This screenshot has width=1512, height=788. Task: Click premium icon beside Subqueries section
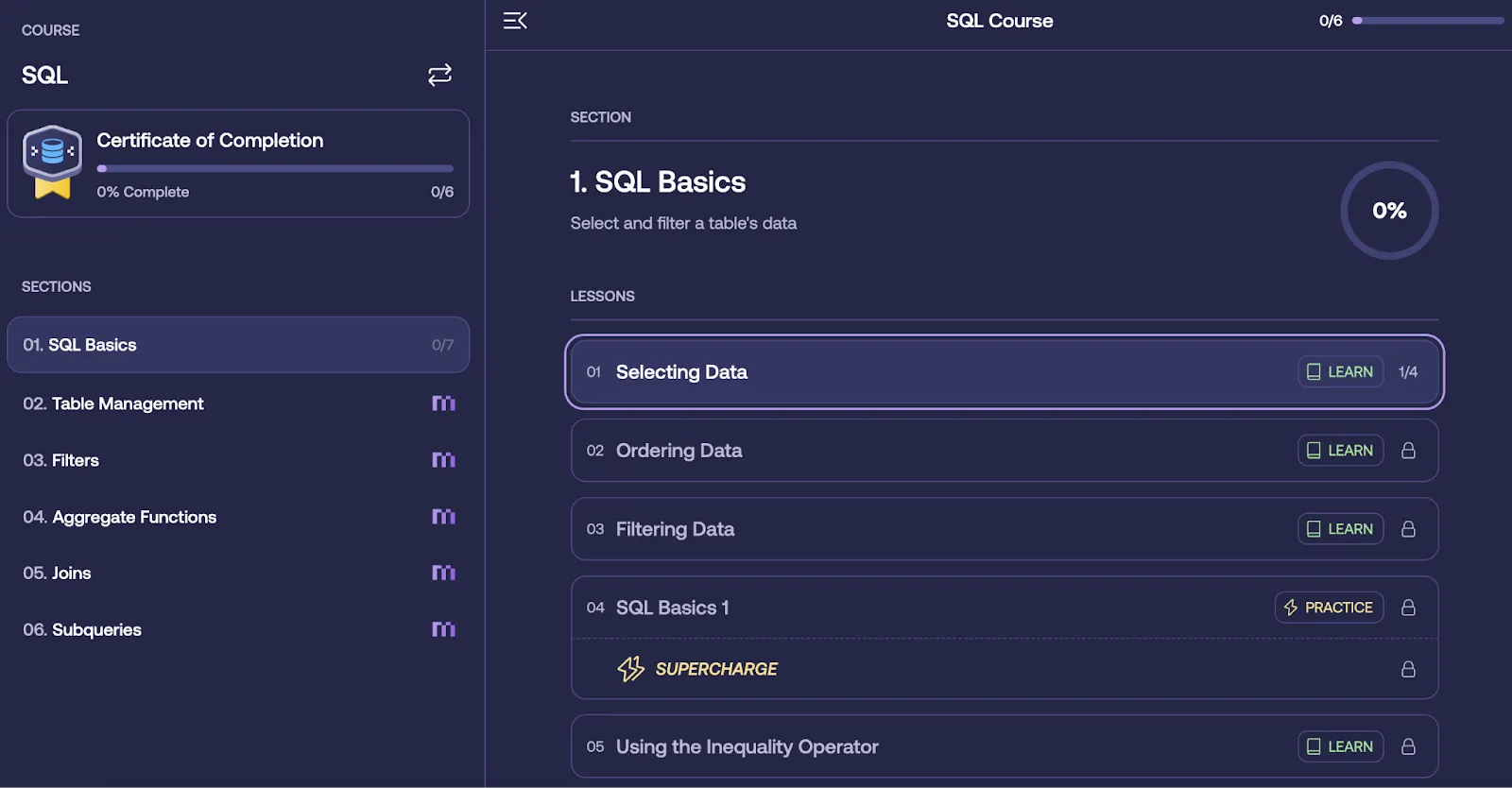(x=443, y=629)
